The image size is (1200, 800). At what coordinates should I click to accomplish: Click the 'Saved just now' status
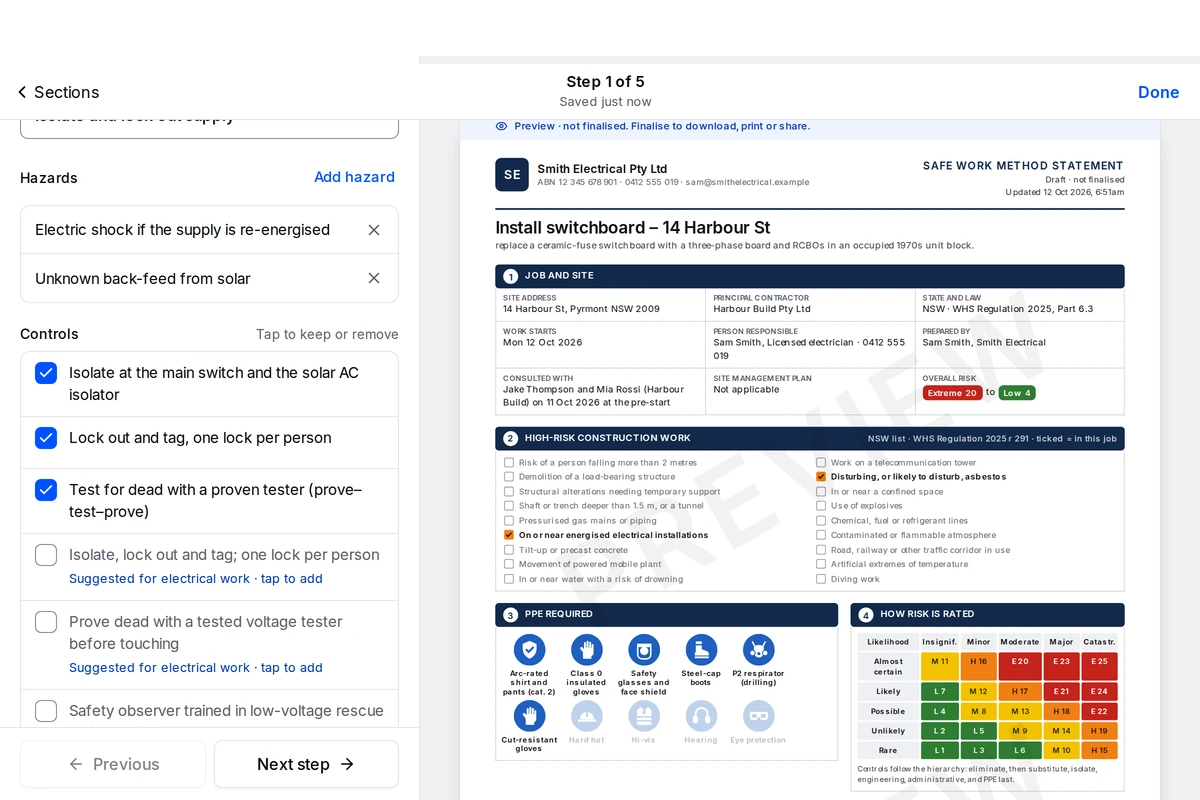tap(605, 102)
